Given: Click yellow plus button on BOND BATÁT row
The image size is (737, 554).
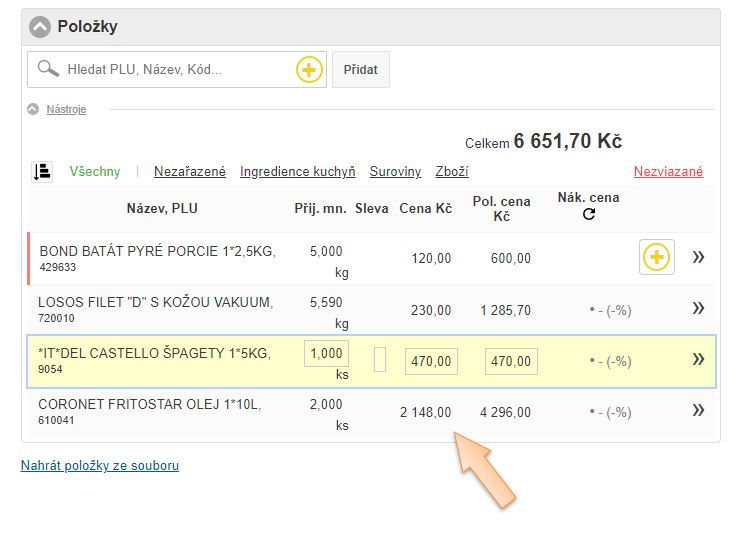Looking at the screenshot, I should pos(656,258).
